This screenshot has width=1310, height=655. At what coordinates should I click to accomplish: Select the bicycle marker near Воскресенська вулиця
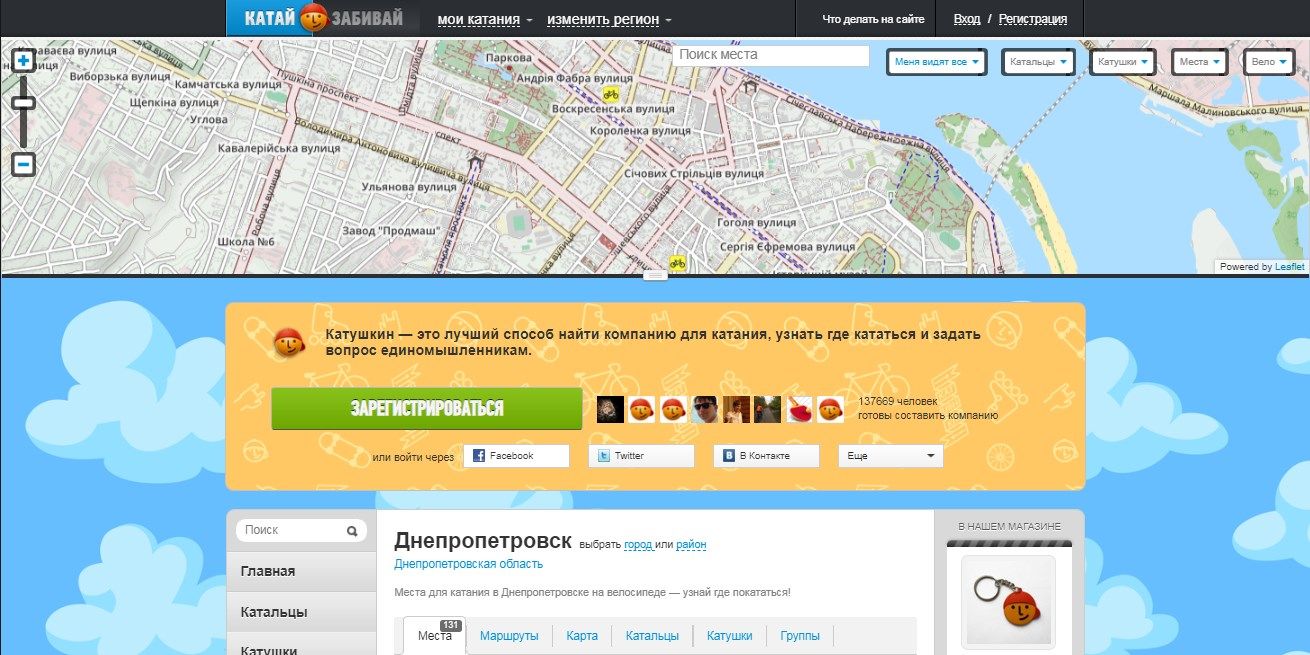tap(610, 96)
